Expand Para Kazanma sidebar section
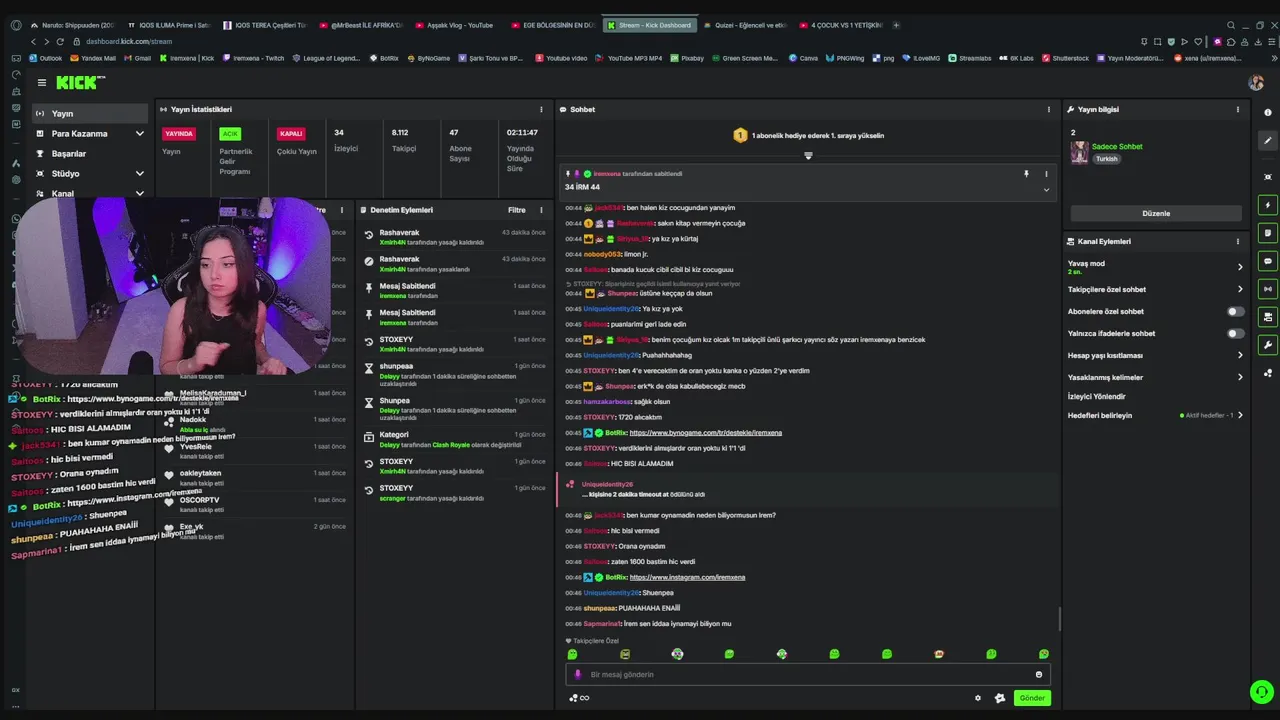This screenshot has height=720, width=1280. [x=139, y=133]
